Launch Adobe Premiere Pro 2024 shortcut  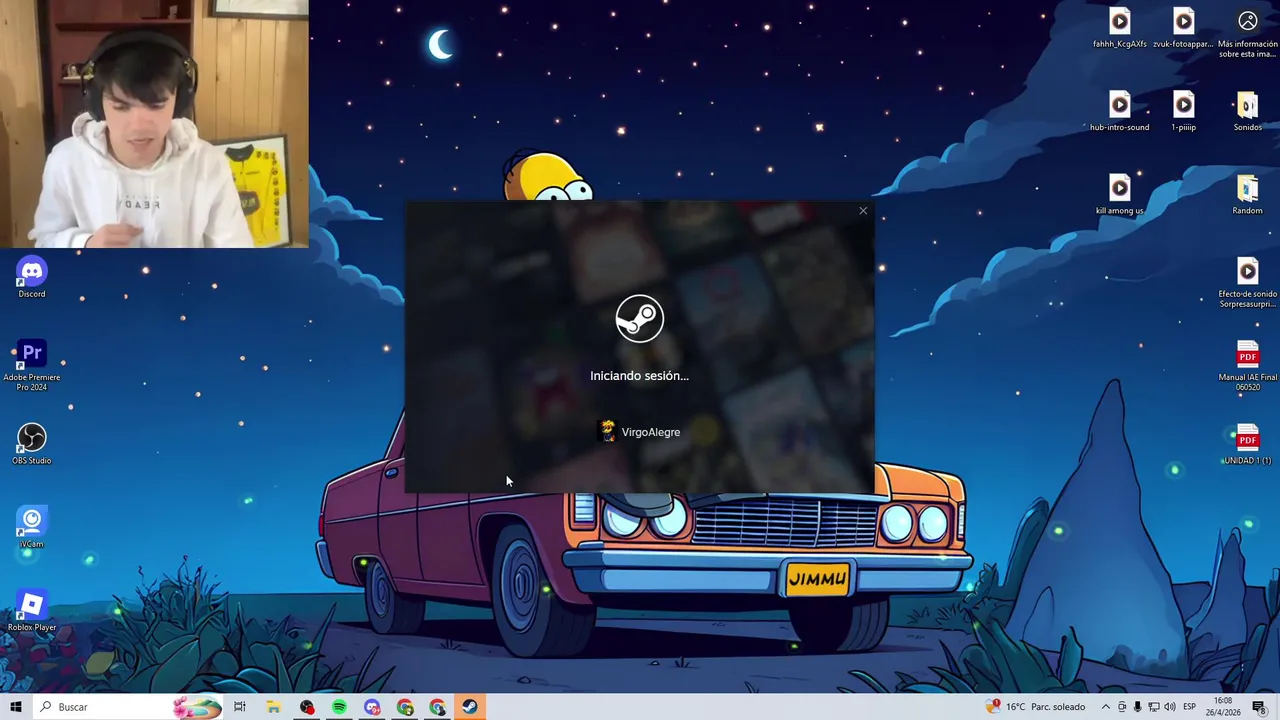(x=32, y=366)
